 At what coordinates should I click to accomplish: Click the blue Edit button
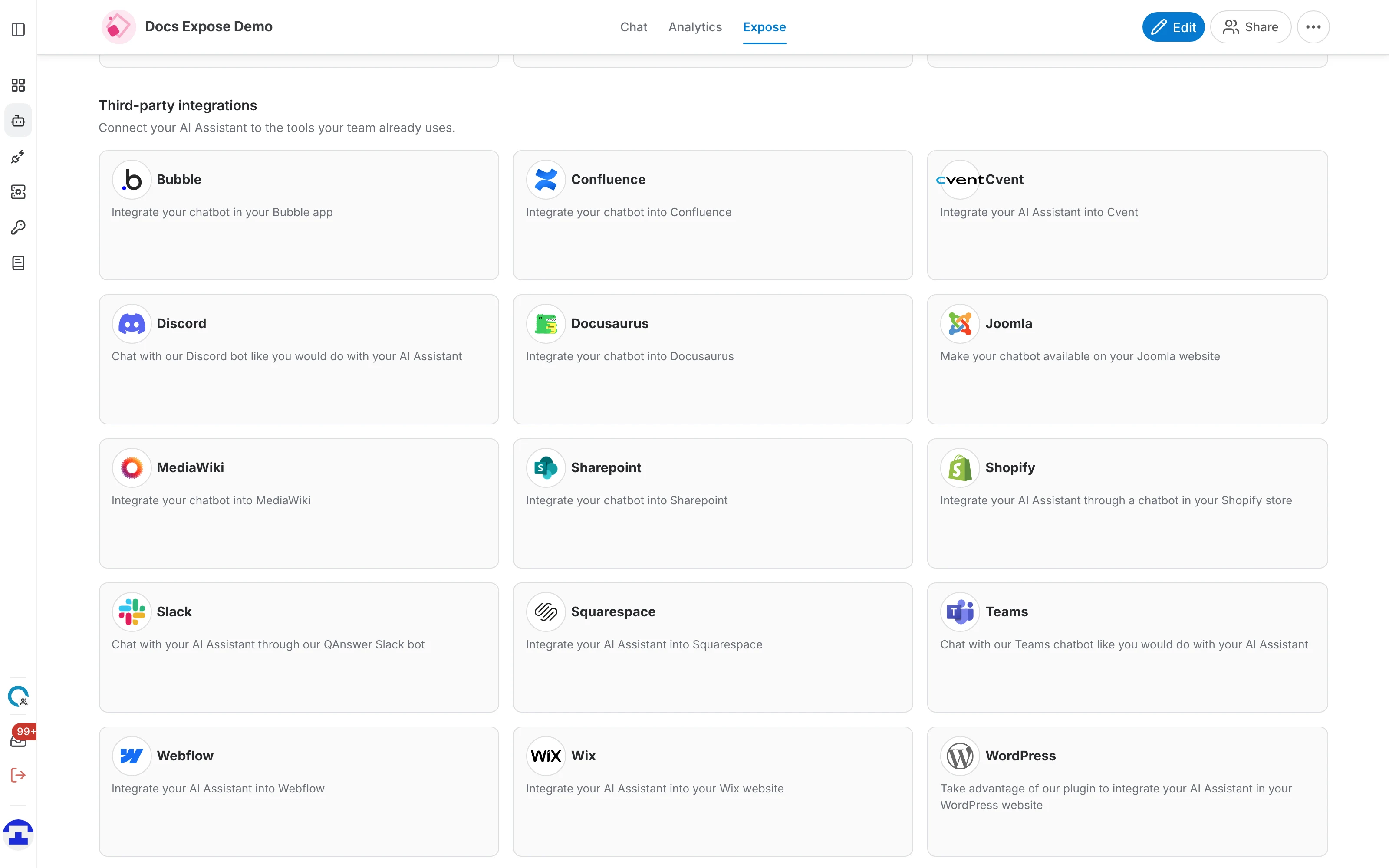click(x=1173, y=27)
